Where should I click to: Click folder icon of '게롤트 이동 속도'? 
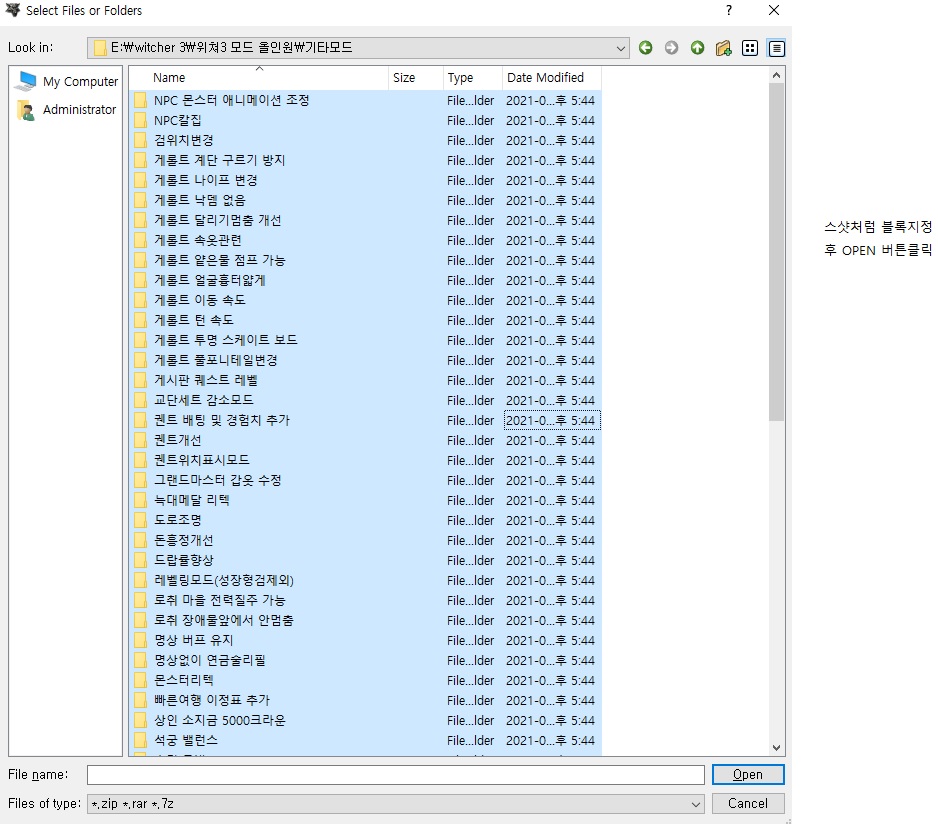[x=141, y=300]
